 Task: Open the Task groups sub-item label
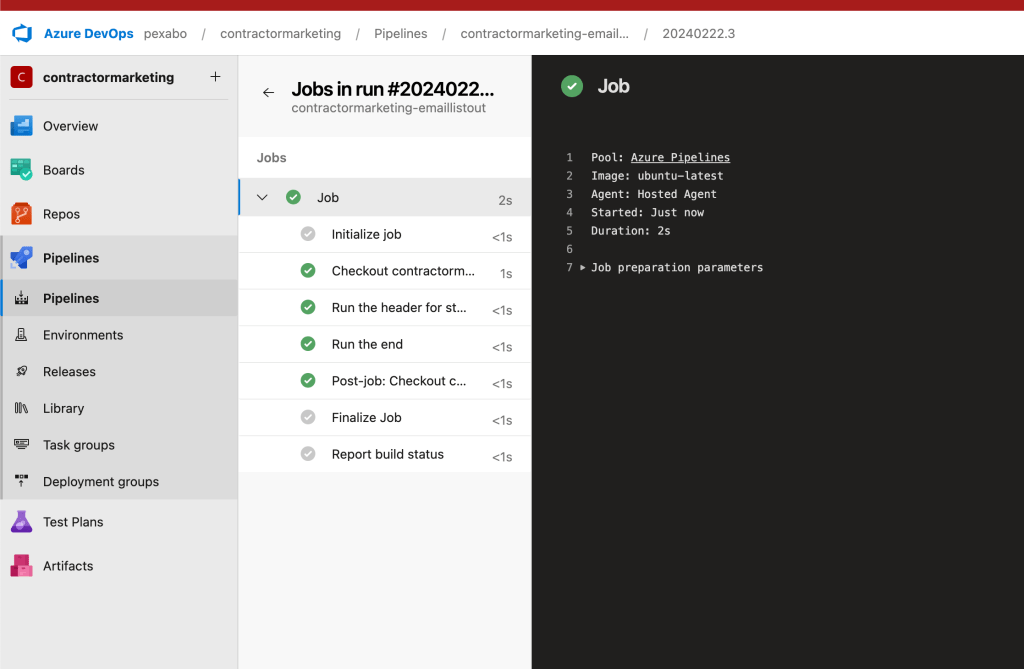tap(79, 445)
